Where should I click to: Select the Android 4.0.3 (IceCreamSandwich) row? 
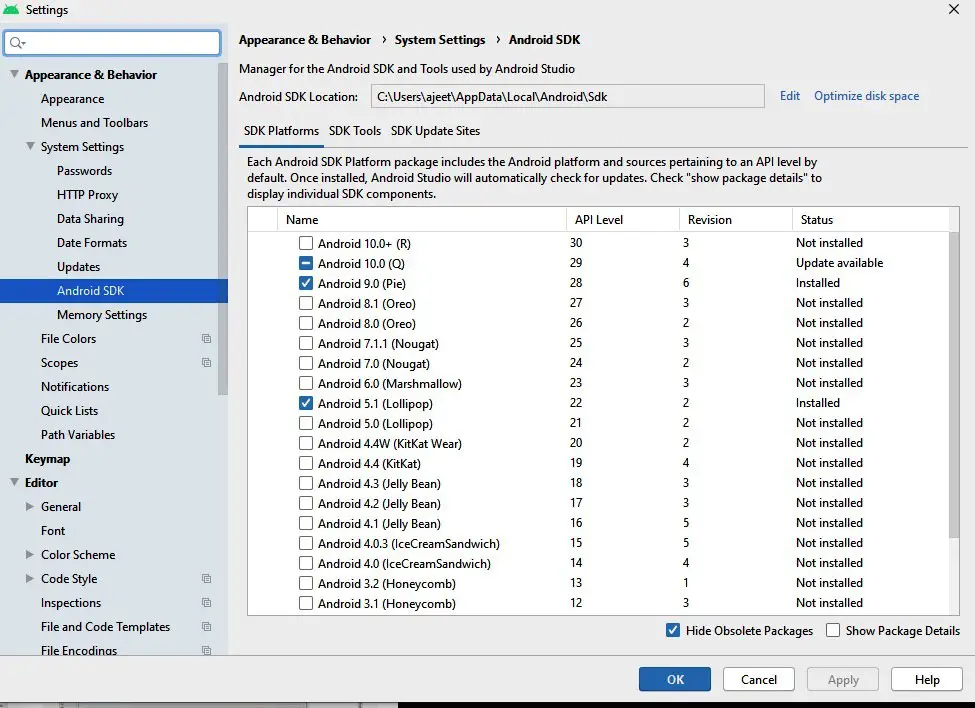pyautogui.click(x=598, y=543)
